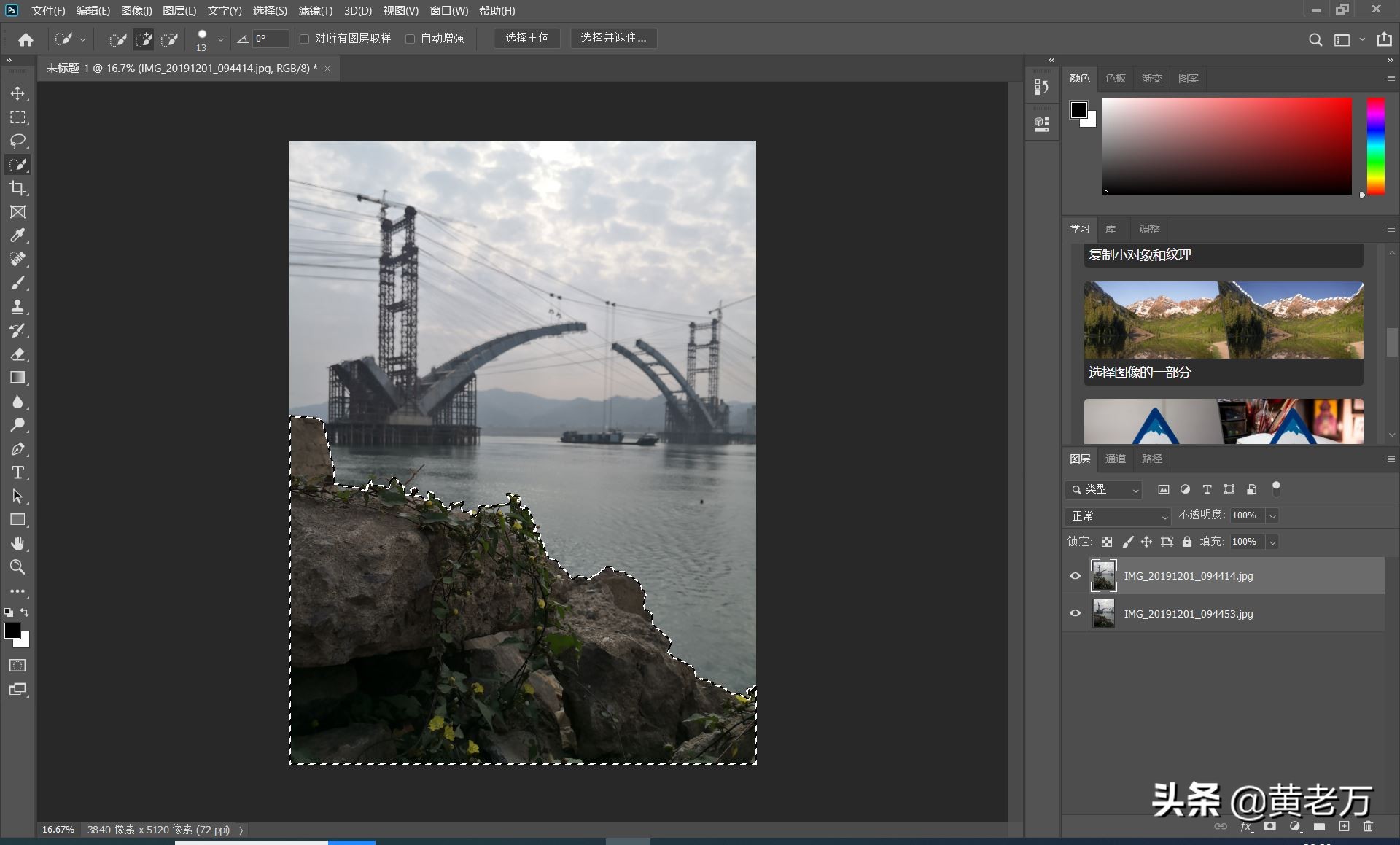Open the brush size picker dropdown

tap(221, 39)
